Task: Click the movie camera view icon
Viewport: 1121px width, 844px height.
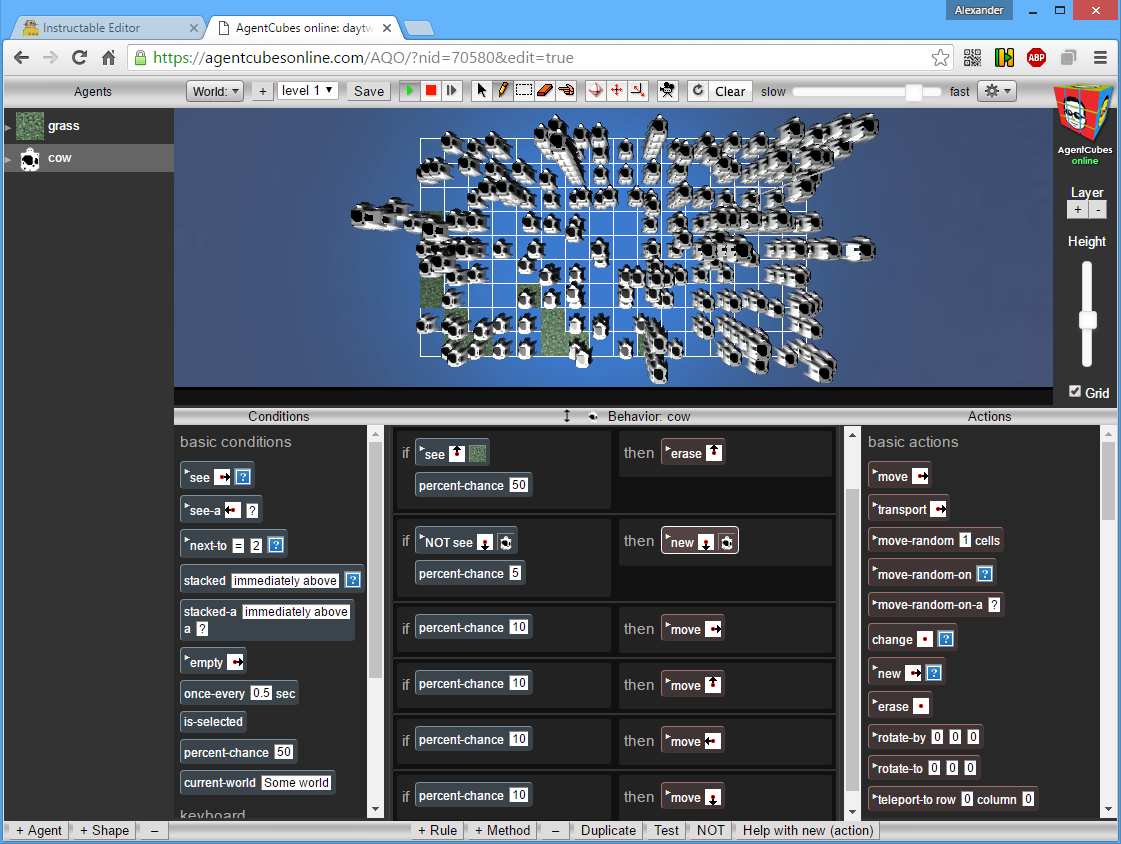Action: (667, 91)
